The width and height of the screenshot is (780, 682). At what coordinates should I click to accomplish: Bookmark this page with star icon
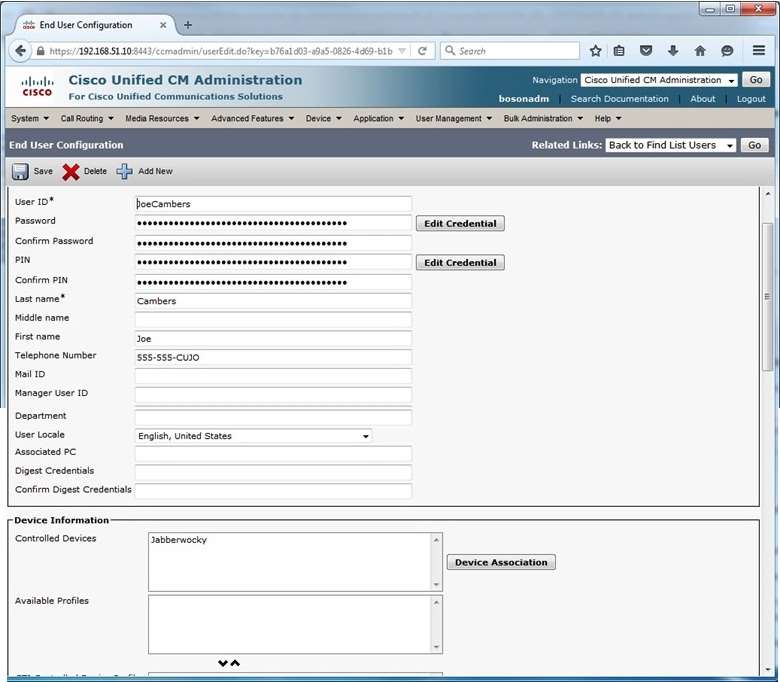click(x=595, y=51)
